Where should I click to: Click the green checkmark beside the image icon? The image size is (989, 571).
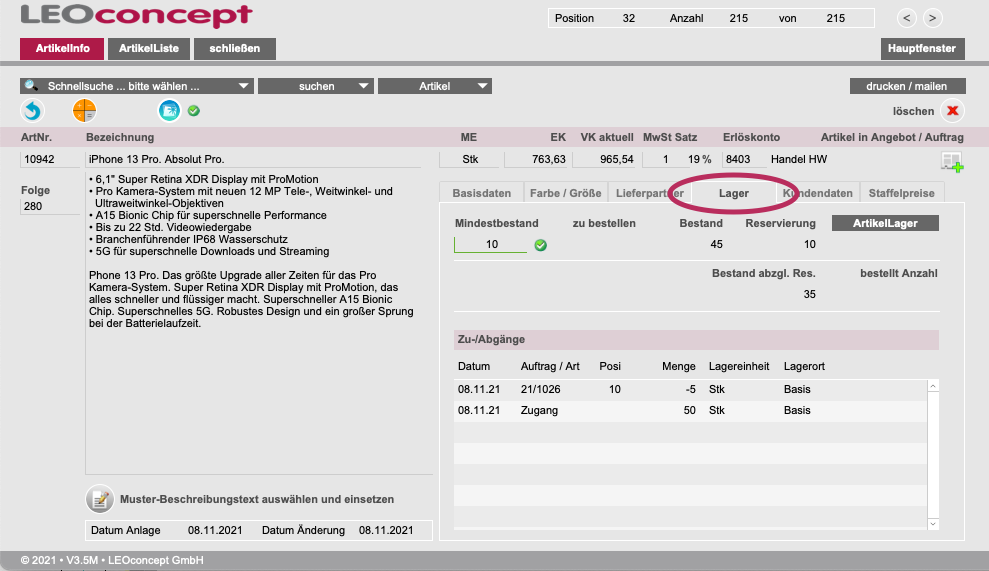tap(194, 111)
